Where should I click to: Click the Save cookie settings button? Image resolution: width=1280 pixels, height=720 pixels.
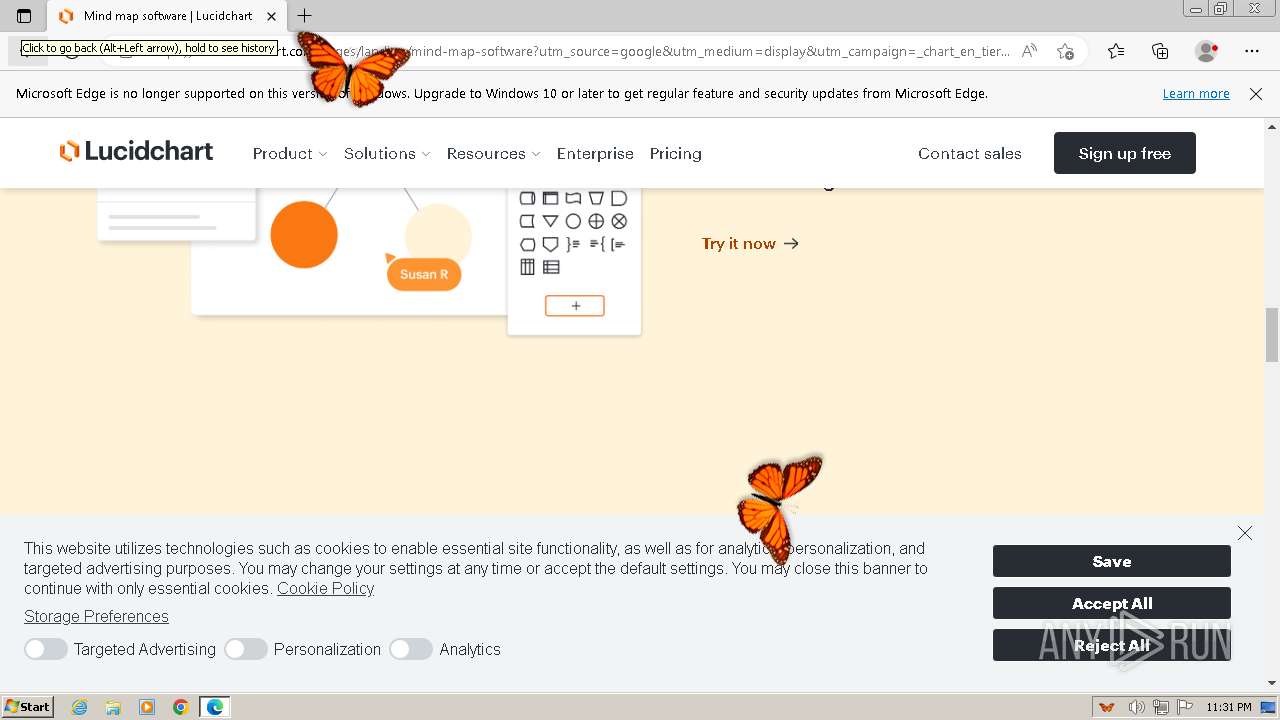pos(1112,561)
